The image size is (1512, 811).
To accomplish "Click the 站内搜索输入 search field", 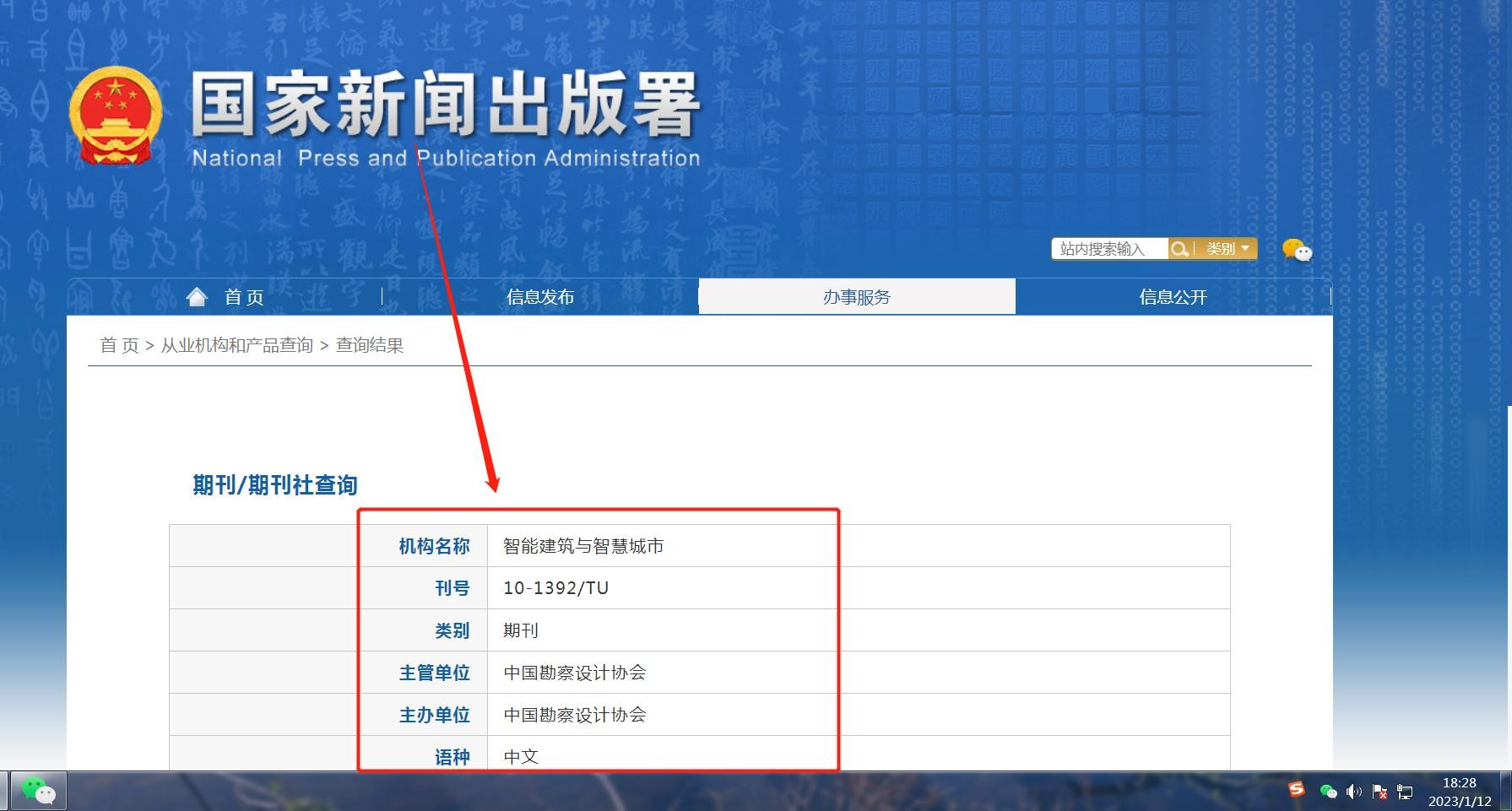I will coord(1109,249).
